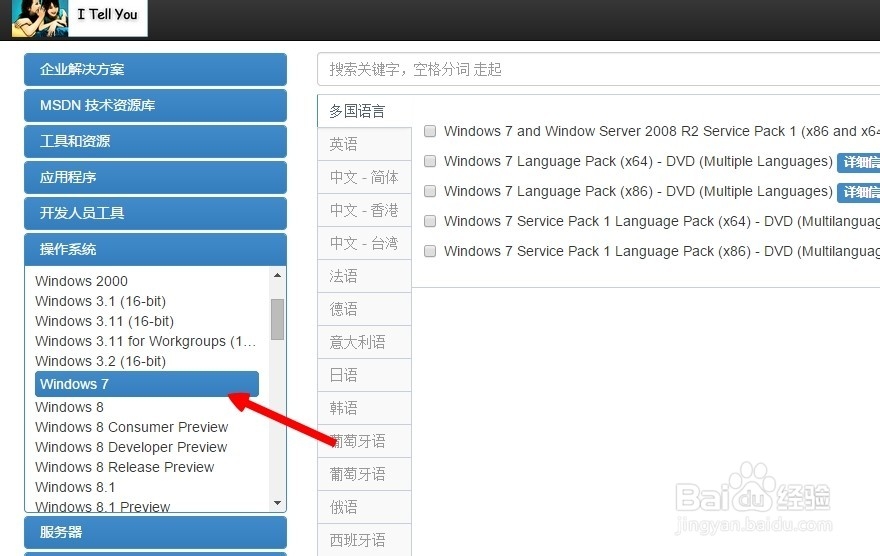Select Windows 8 Release Preview

[x=125, y=467]
